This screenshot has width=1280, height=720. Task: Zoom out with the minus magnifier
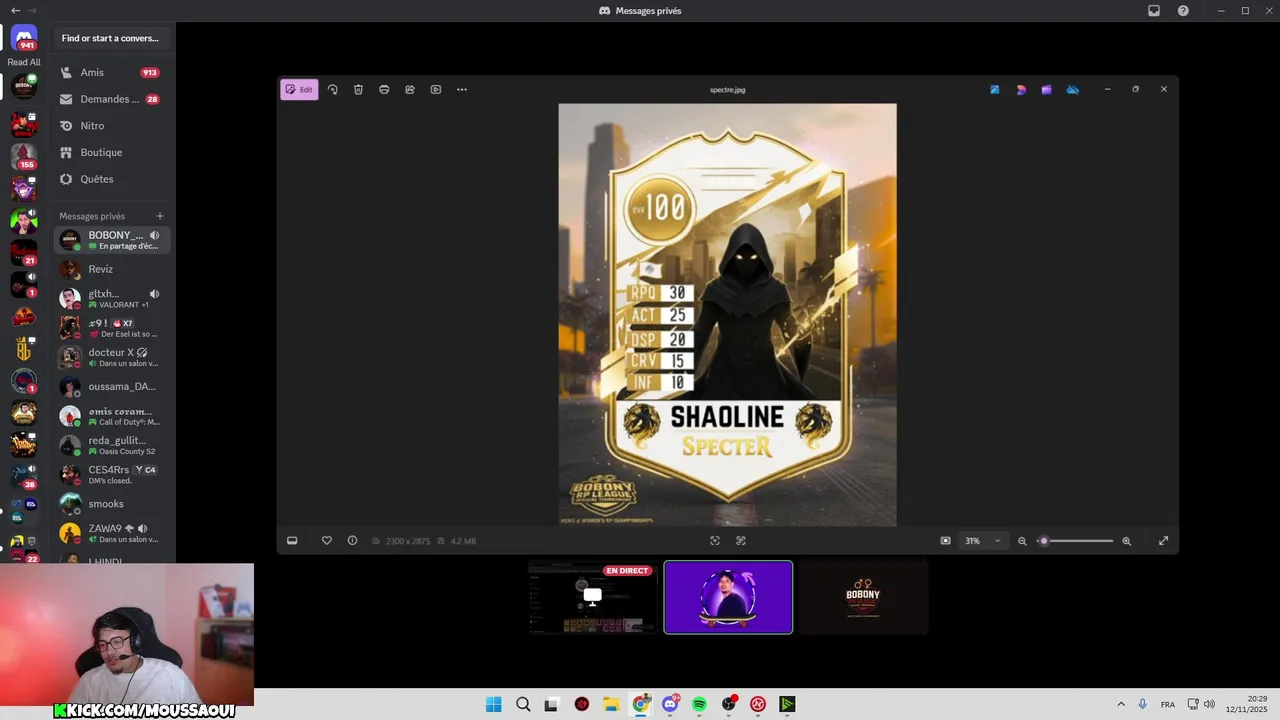point(1022,541)
